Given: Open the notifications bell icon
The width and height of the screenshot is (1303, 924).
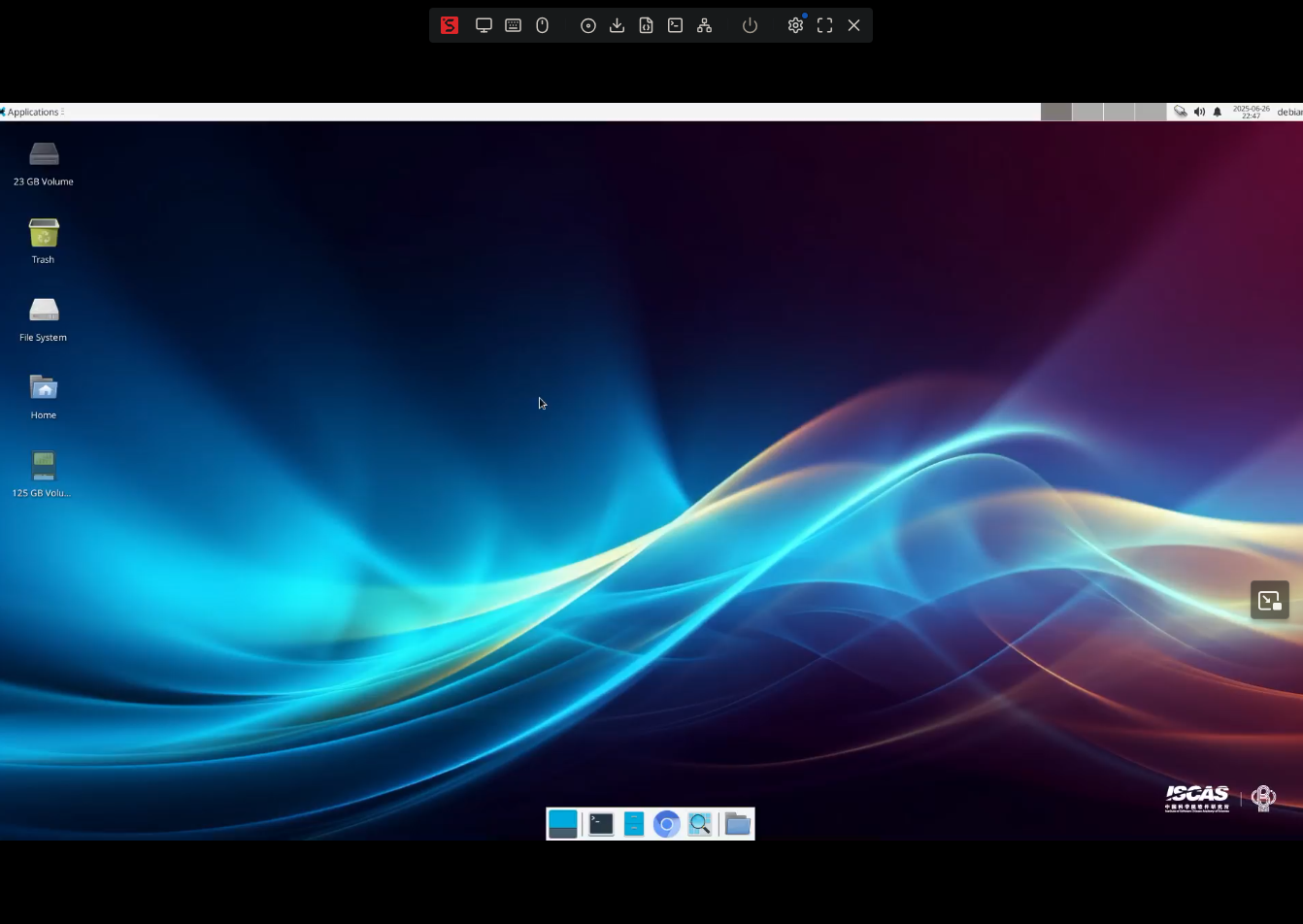Looking at the screenshot, I should point(1218,112).
